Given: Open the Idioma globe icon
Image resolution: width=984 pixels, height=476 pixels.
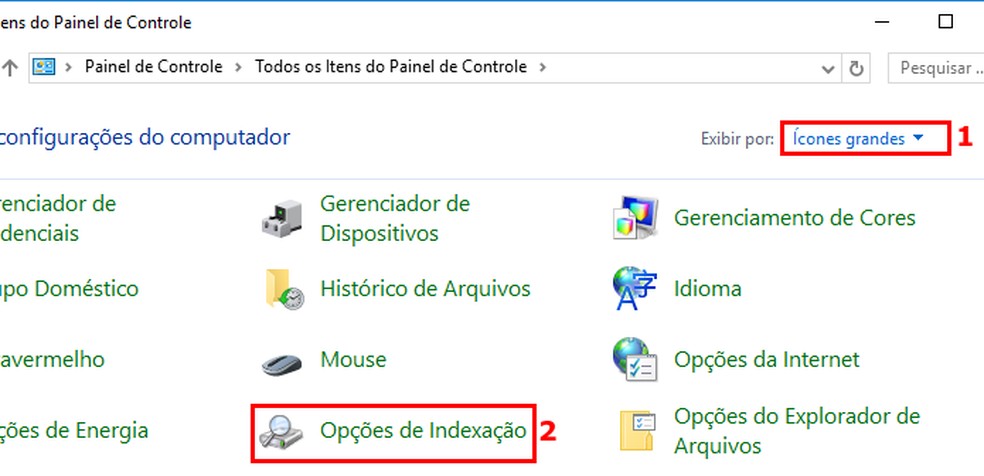Looking at the screenshot, I should 636,290.
